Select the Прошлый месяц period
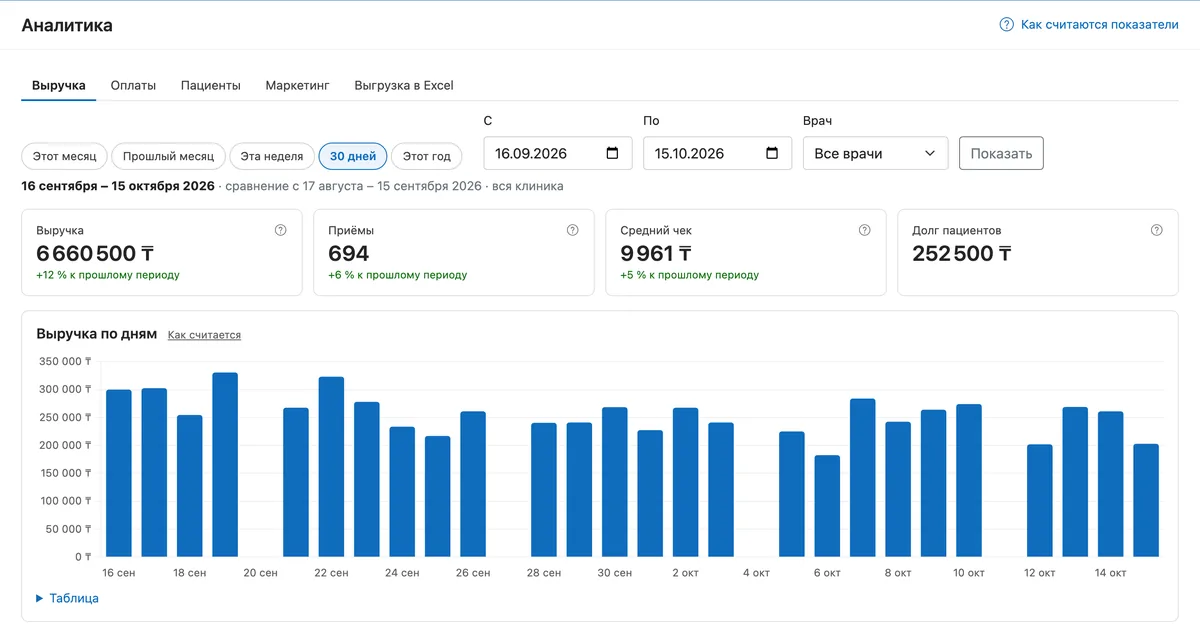The image size is (1200, 636). 168,156
